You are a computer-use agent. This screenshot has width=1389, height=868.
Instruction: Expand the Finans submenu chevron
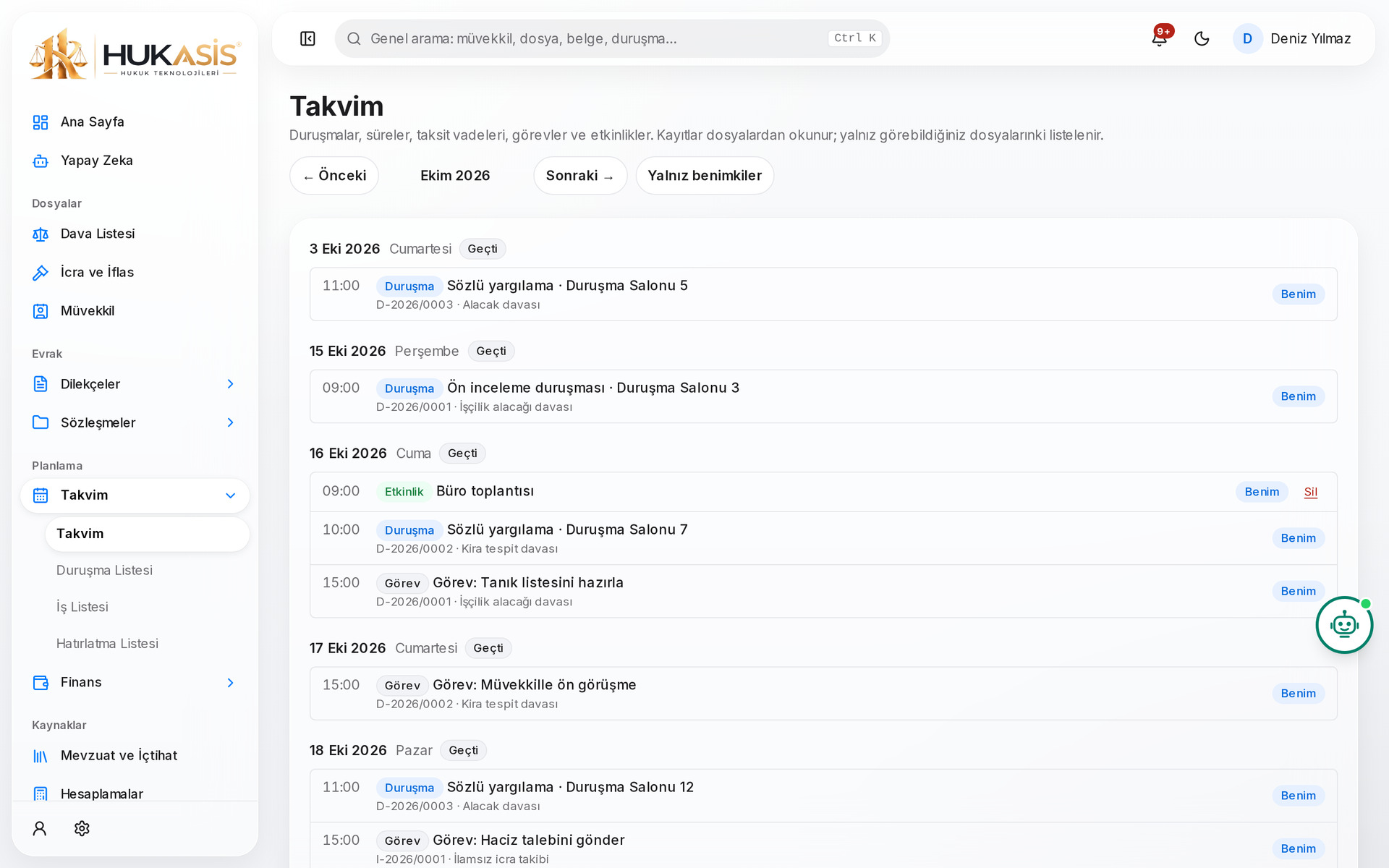(231, 683)
